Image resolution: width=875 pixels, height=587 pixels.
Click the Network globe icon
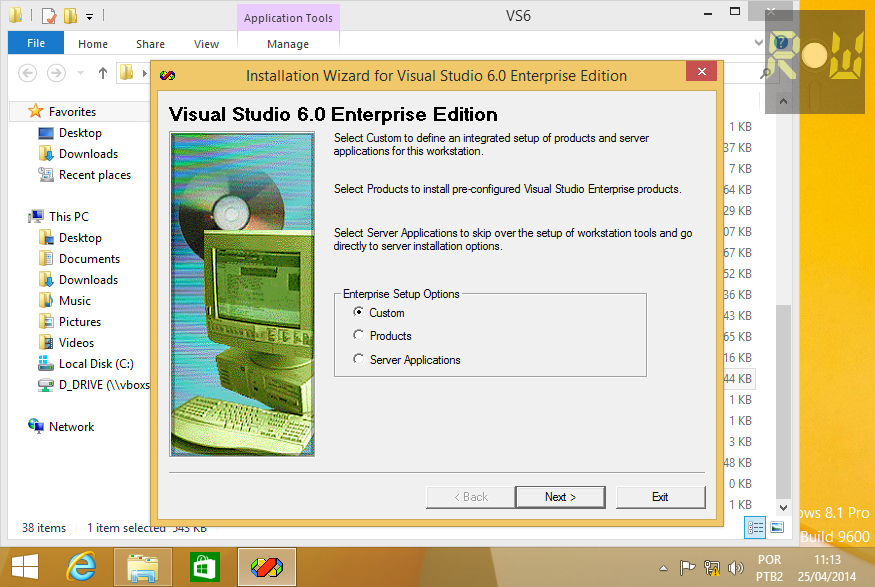tap(36, 426)
